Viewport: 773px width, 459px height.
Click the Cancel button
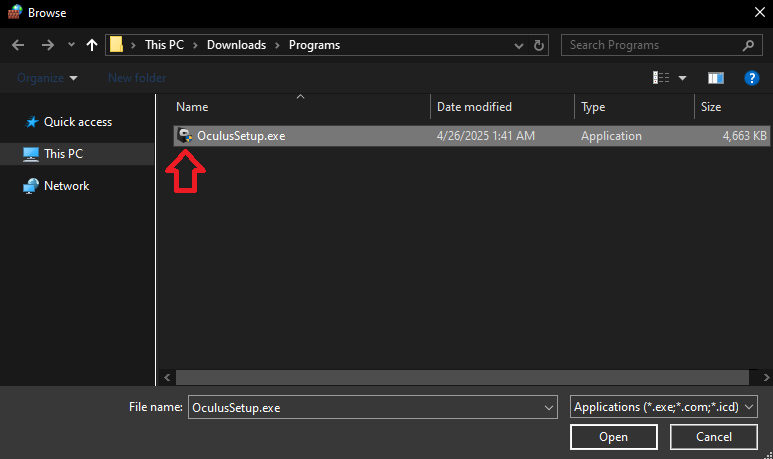pos(714,437)
